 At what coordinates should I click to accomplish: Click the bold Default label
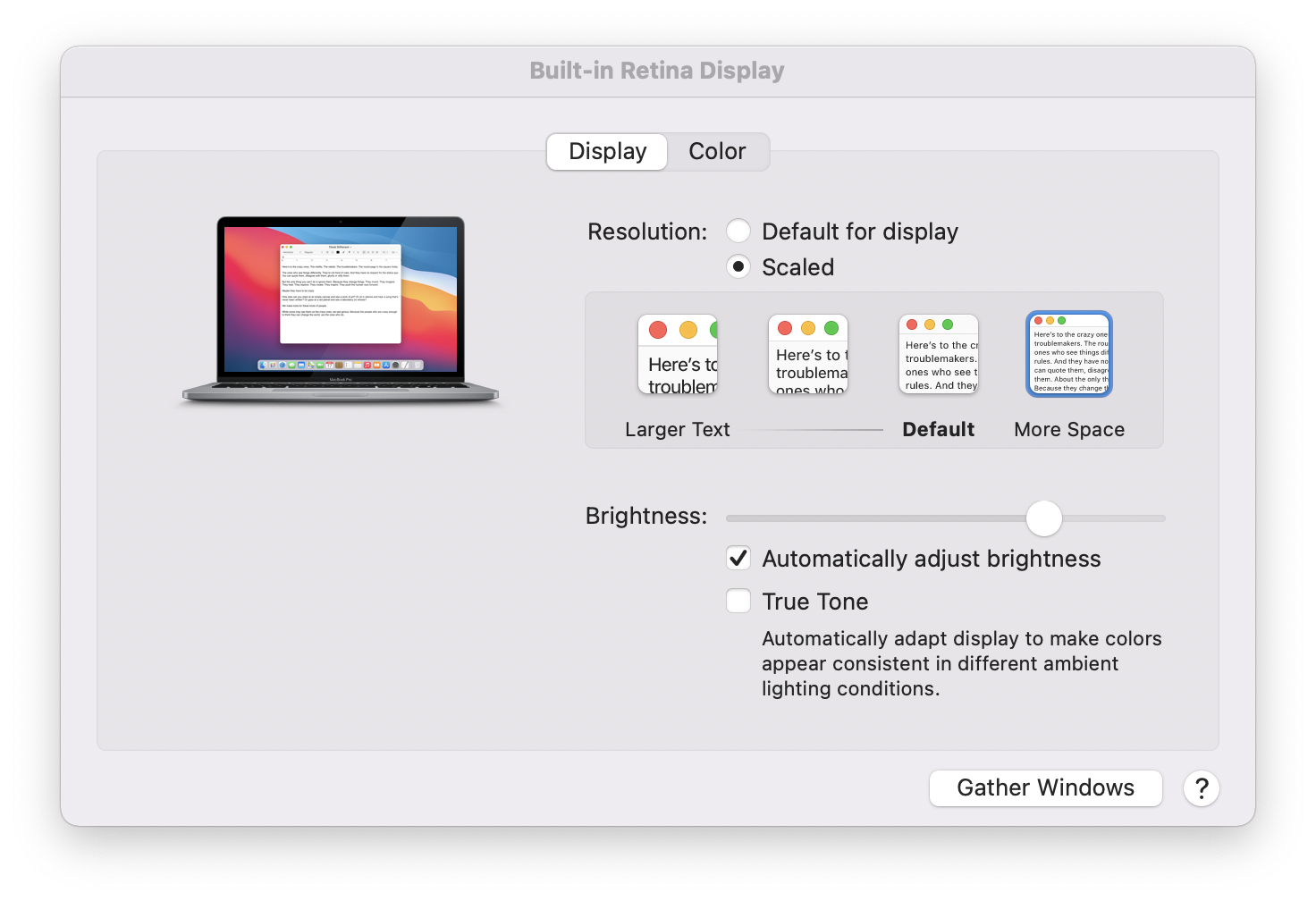coord(939,430)
